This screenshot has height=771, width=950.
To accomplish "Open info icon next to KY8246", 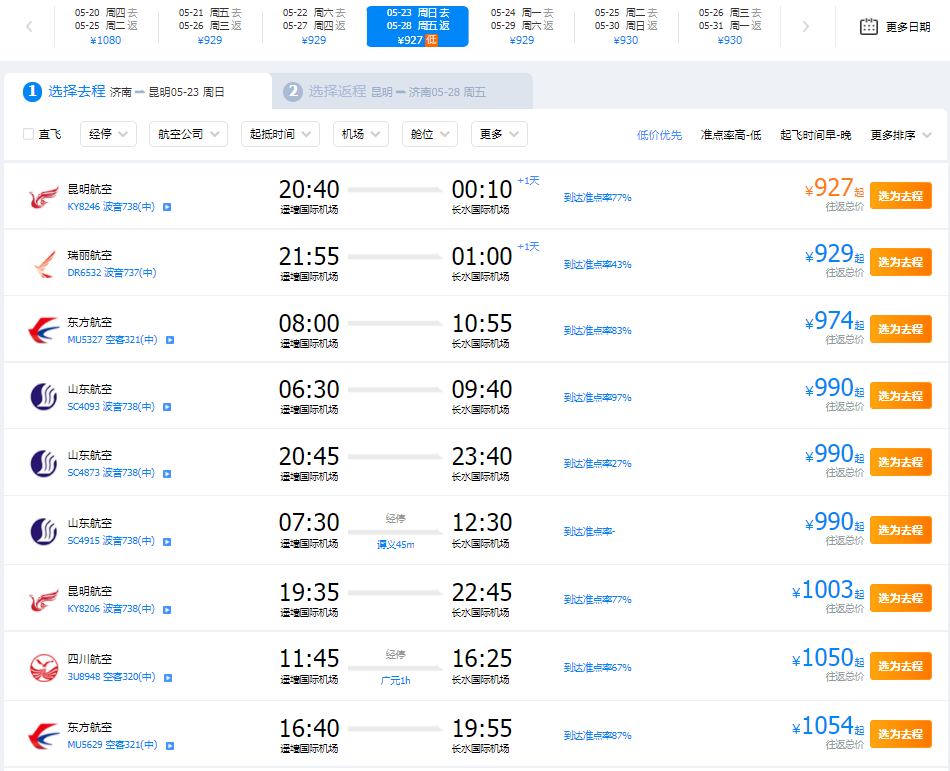I will (x=167, y=207).
